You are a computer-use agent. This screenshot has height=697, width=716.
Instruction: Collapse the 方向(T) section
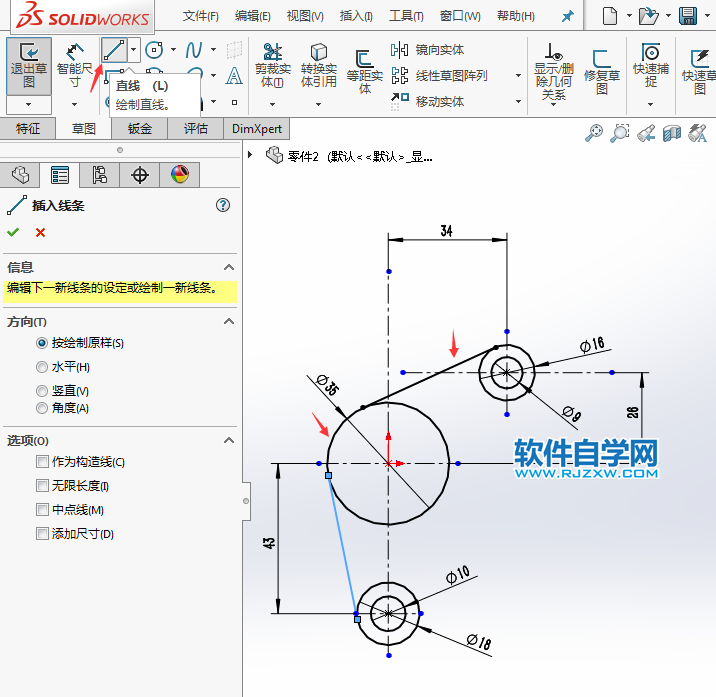click(229, 322)
